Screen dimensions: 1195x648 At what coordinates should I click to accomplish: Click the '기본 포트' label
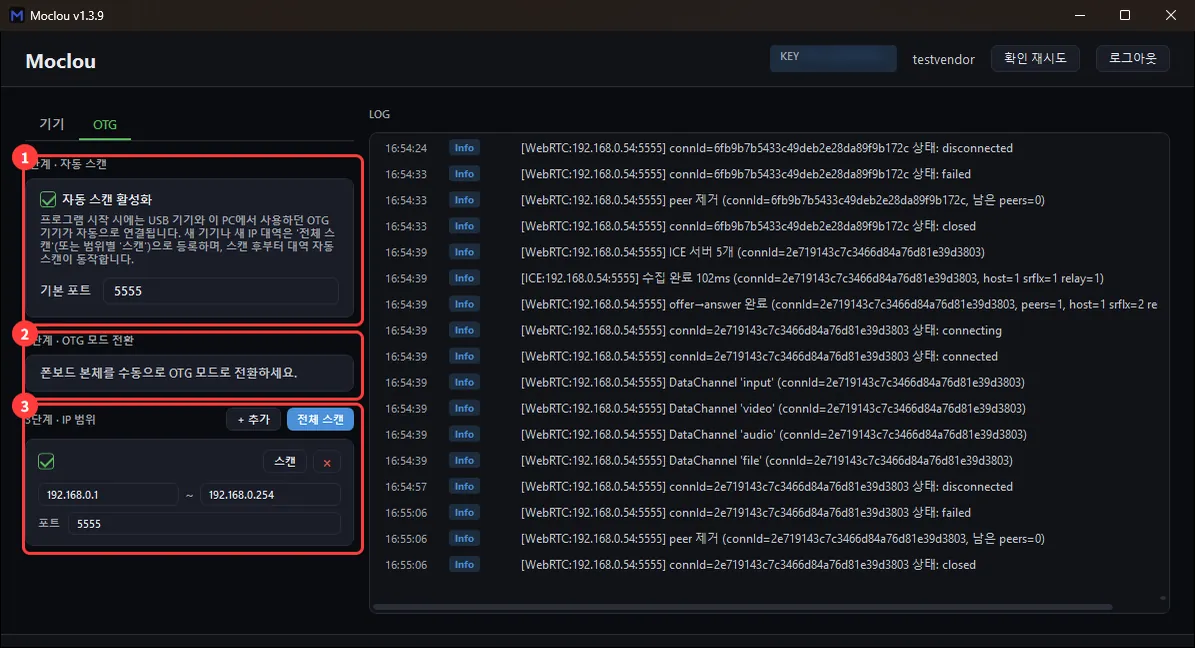coord(66,290)
